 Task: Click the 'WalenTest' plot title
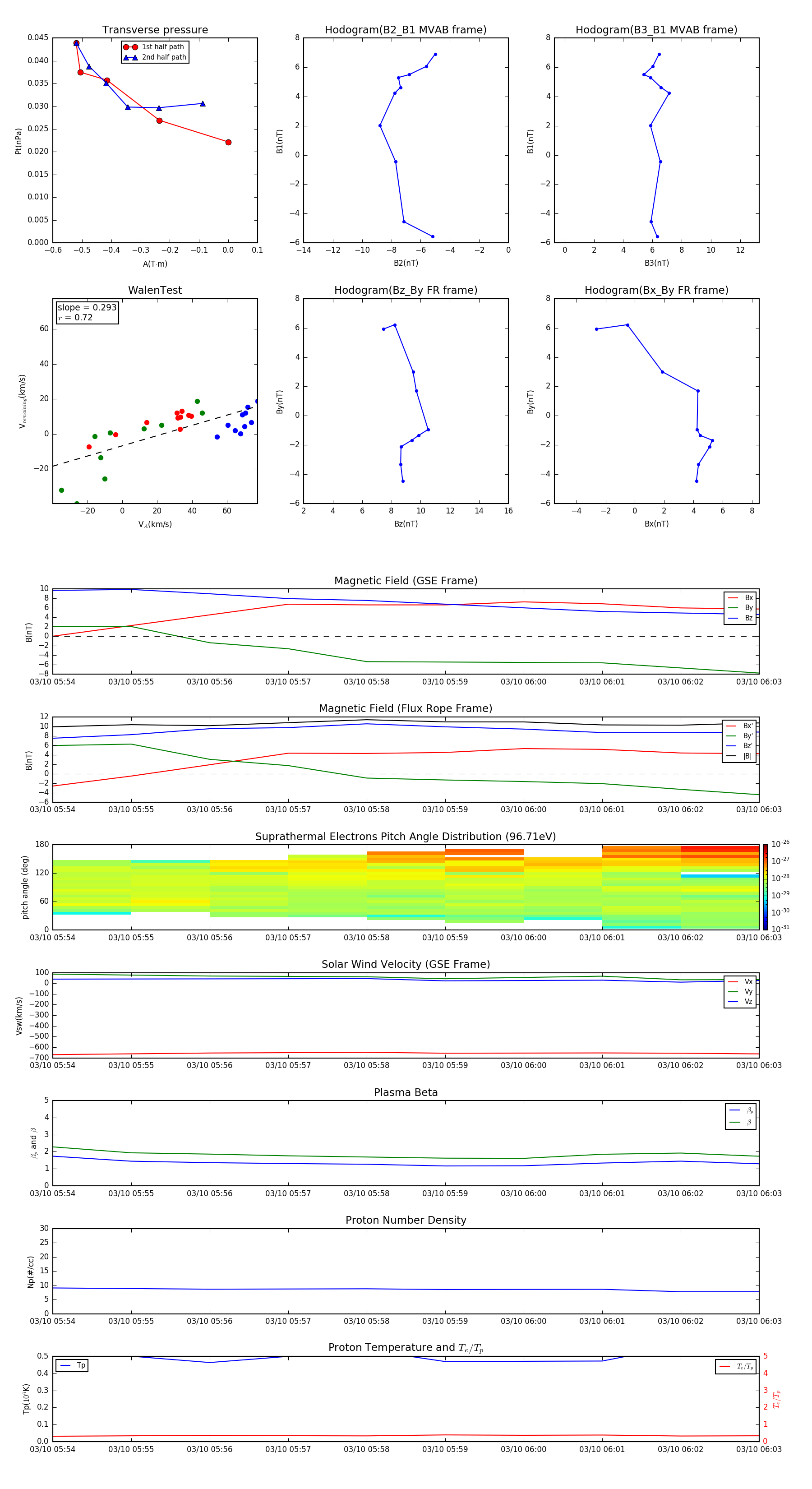(x=155, y=290)
